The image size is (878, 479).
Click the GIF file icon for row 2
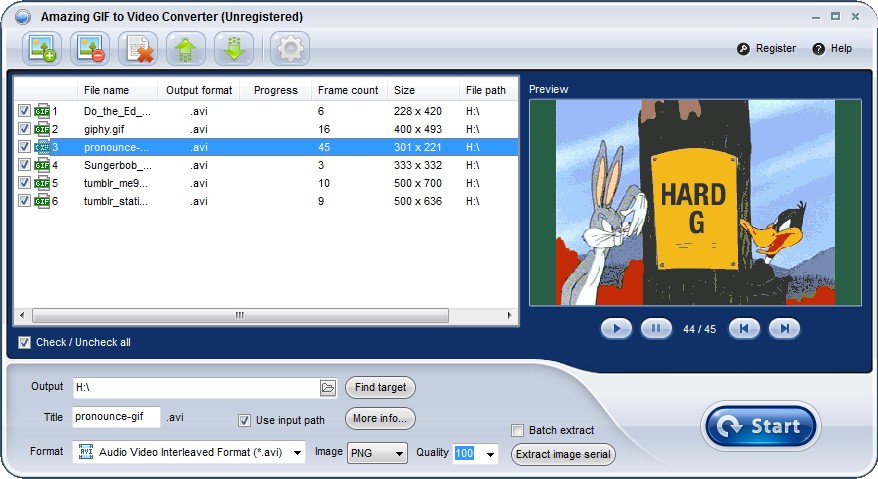(42, 129)
